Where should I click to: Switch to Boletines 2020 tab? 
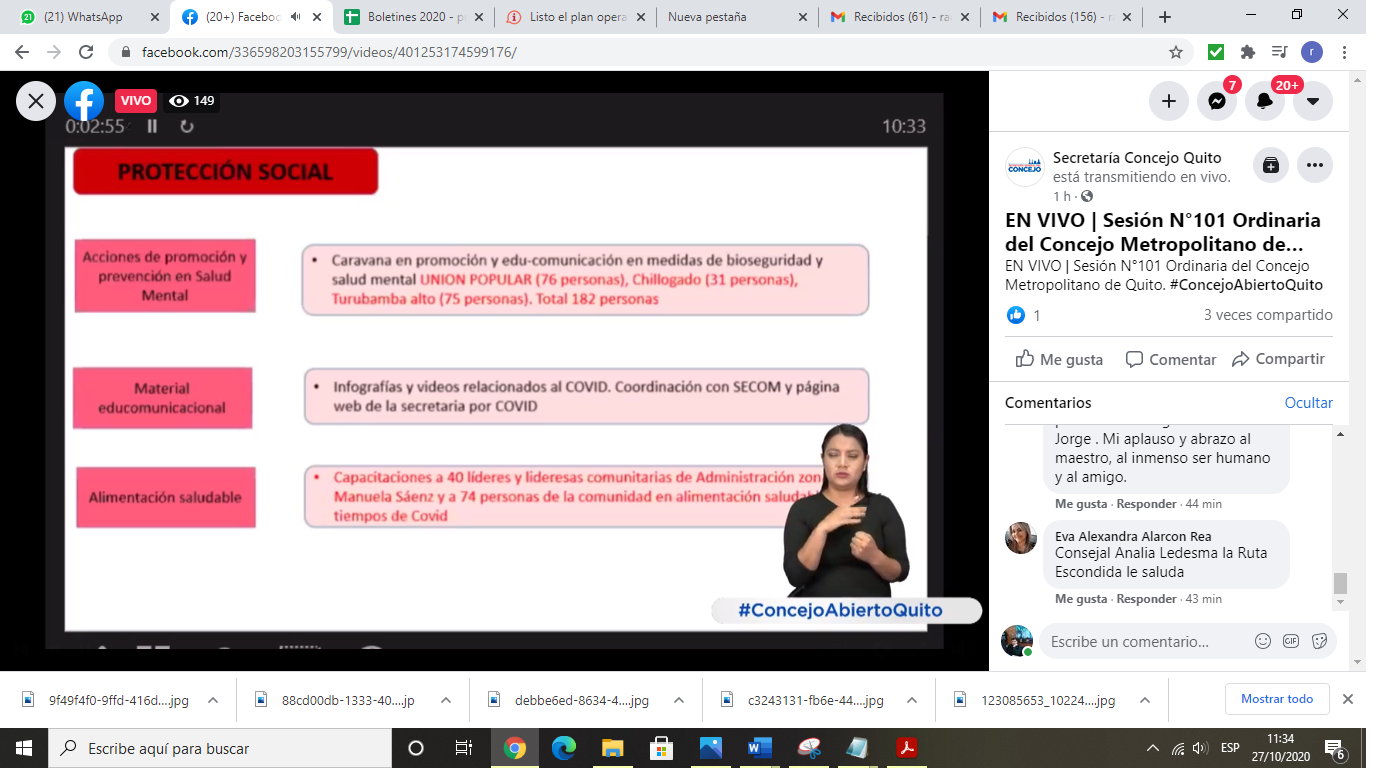tap(414, 17)
